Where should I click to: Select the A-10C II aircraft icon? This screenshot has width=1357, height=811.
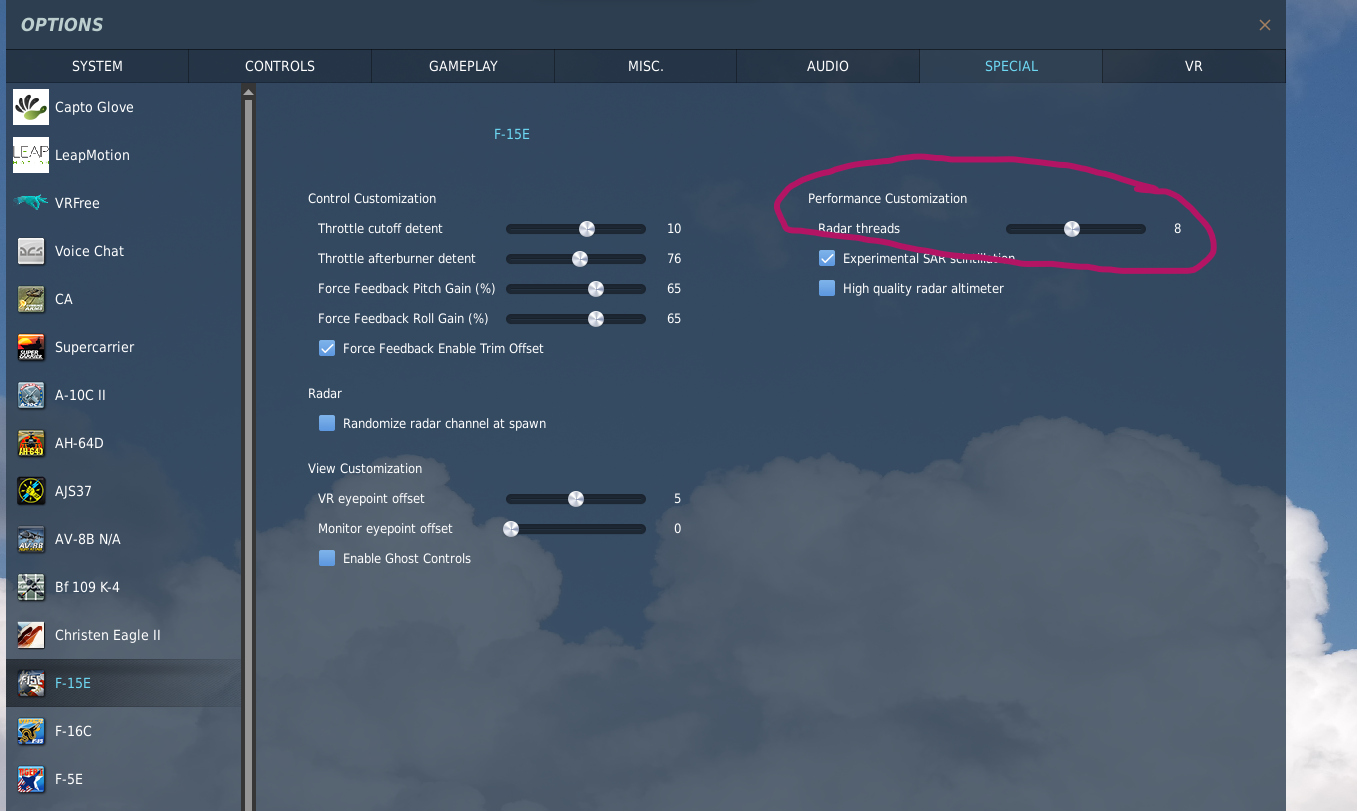coord(31,395)
